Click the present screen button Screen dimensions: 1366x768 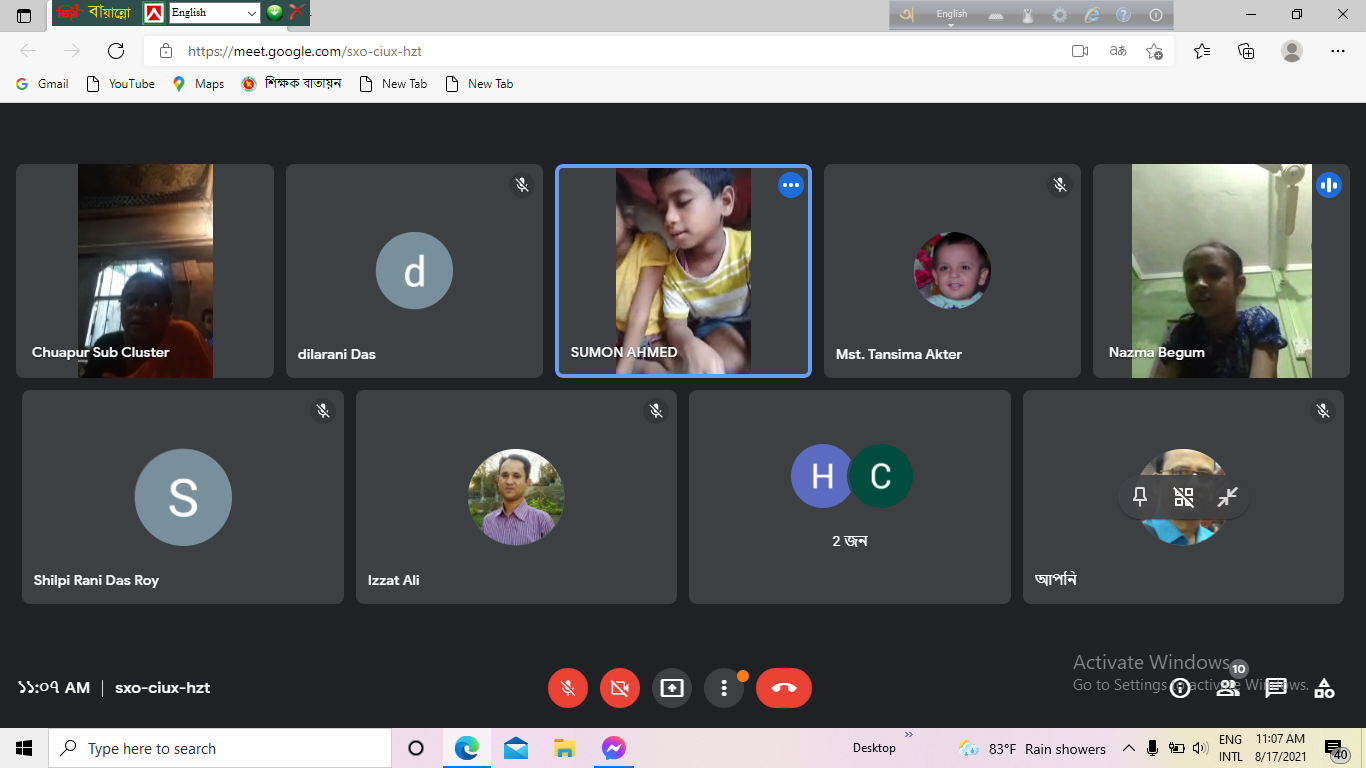[672, 688]
